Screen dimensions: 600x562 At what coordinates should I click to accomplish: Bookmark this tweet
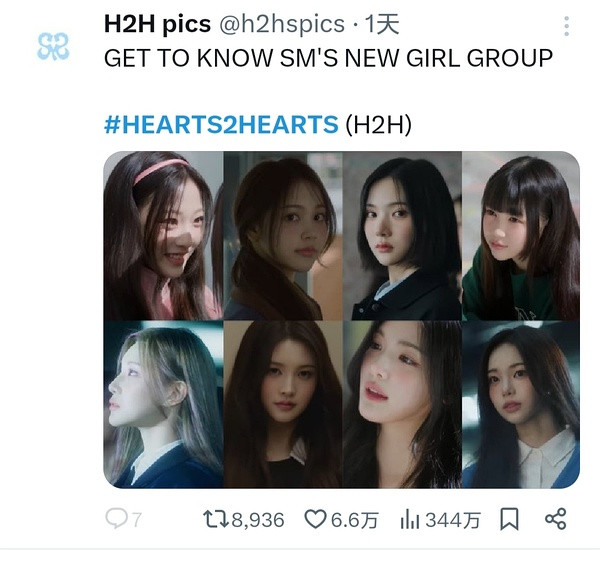[509, 519]
